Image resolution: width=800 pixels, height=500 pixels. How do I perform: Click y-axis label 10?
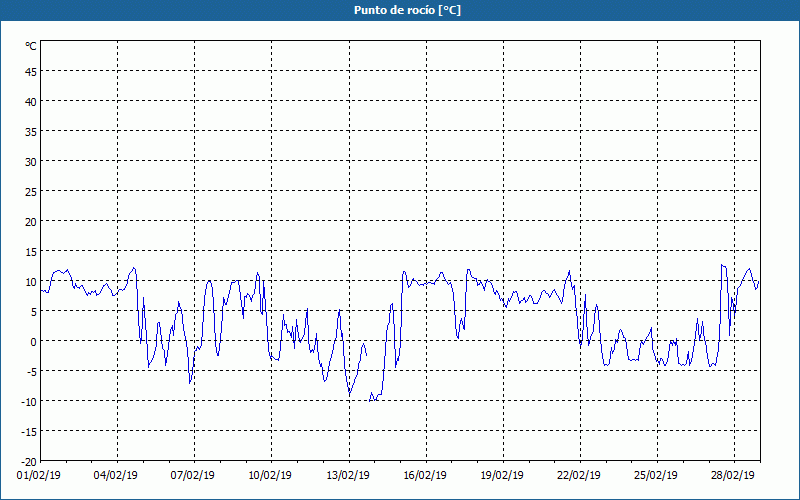tap(31, 282)
